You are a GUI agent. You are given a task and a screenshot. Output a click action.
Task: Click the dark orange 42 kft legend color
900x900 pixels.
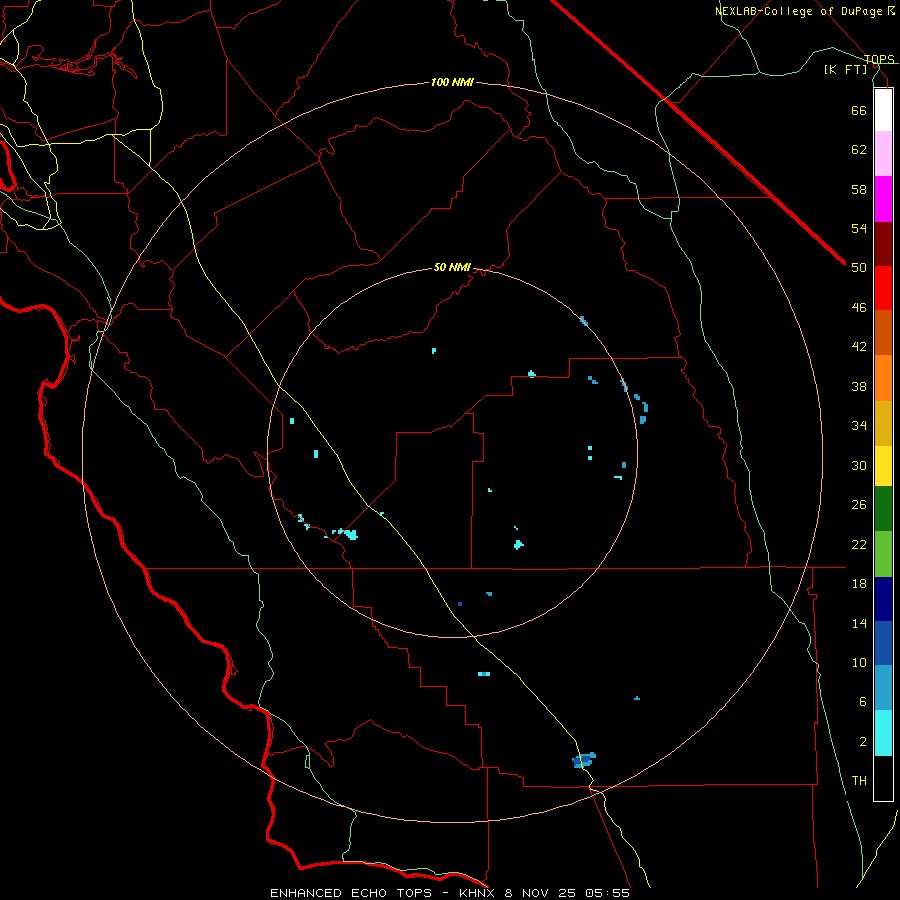(883, 332)
